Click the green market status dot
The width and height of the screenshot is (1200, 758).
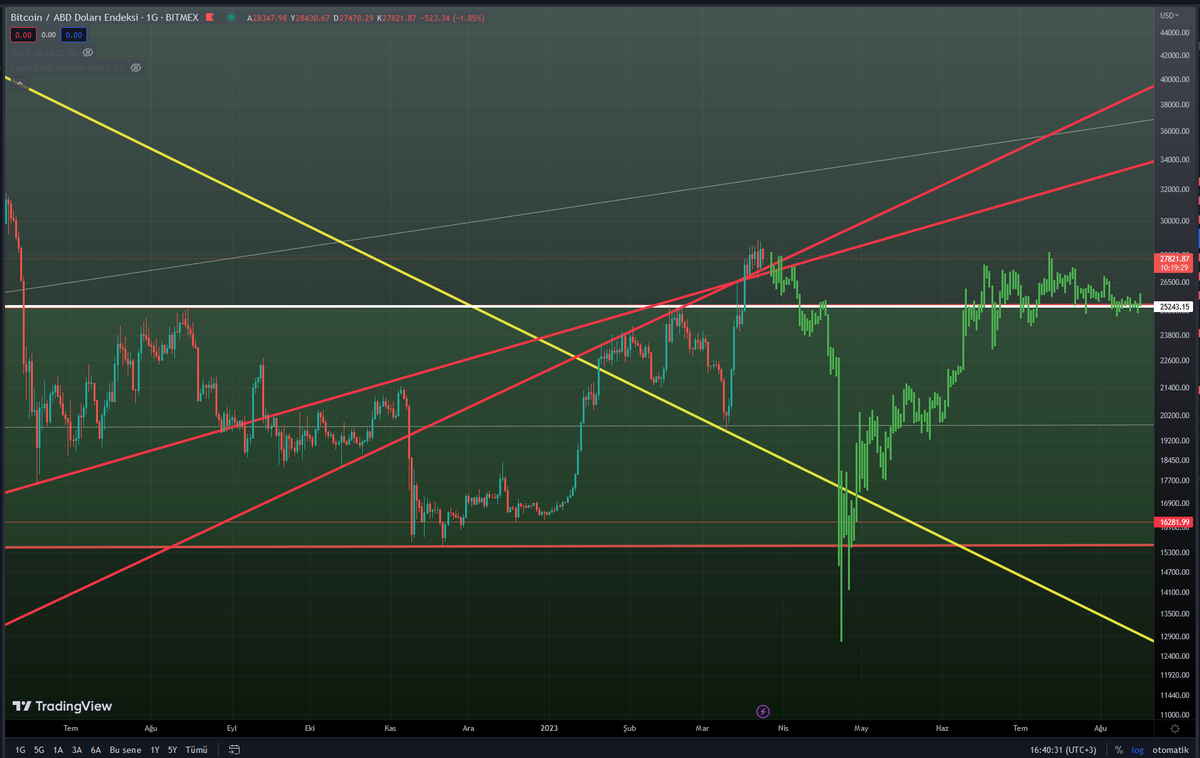point(231,17)
